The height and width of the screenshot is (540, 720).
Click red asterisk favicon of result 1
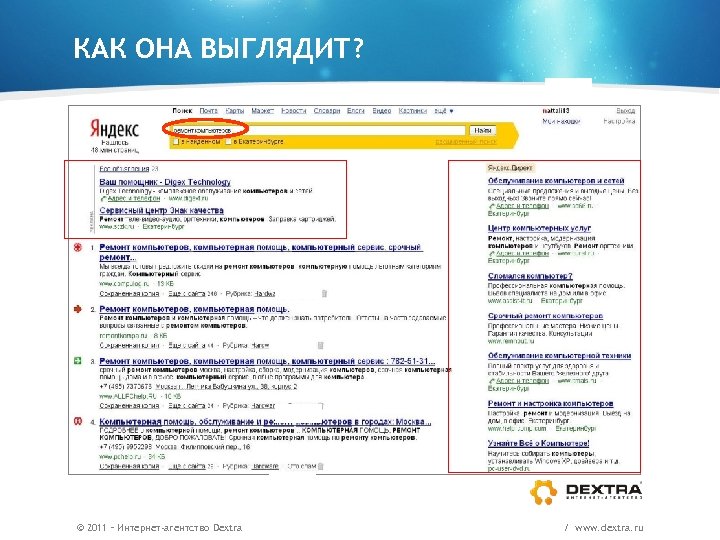(78, 248)
